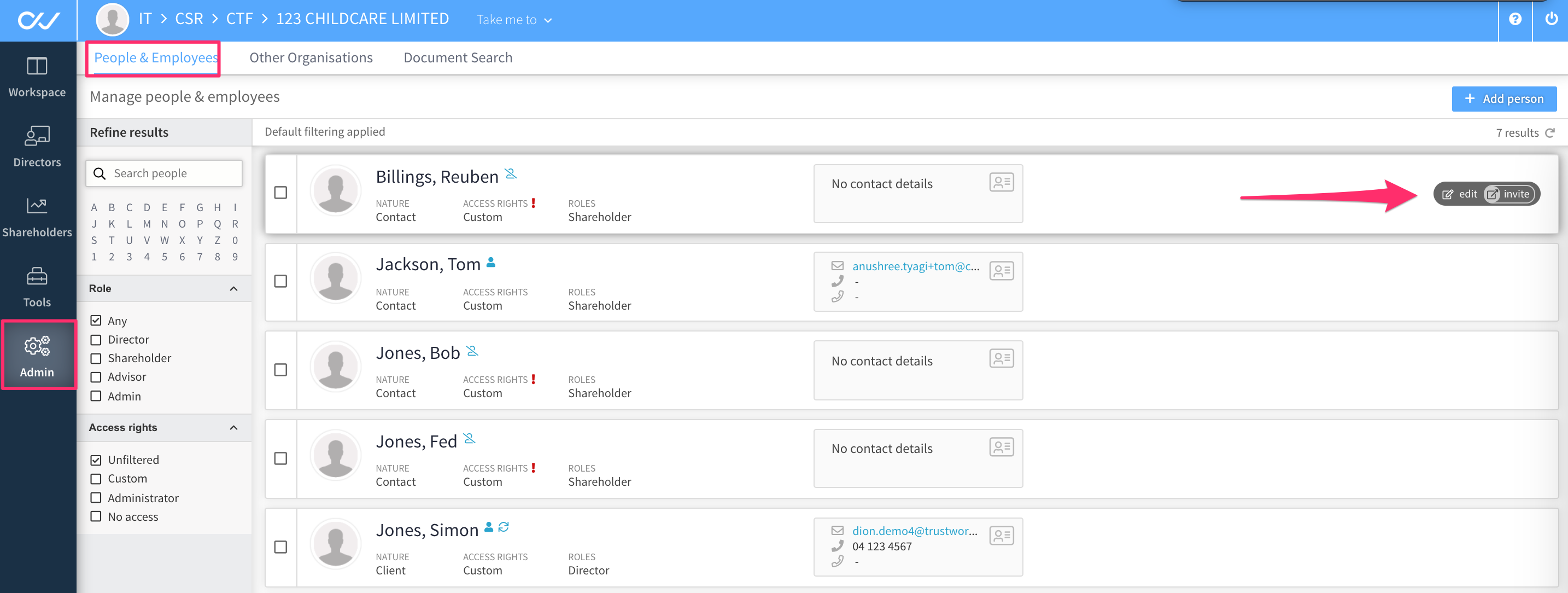
Task: Open contact card icon for Billings, Reuben
Action: (x=1001, y=182)
